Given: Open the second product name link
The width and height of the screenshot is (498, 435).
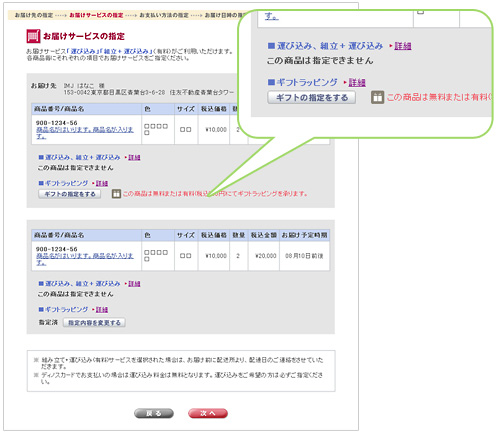Looking at the screenshot, I should pos(85,259).
